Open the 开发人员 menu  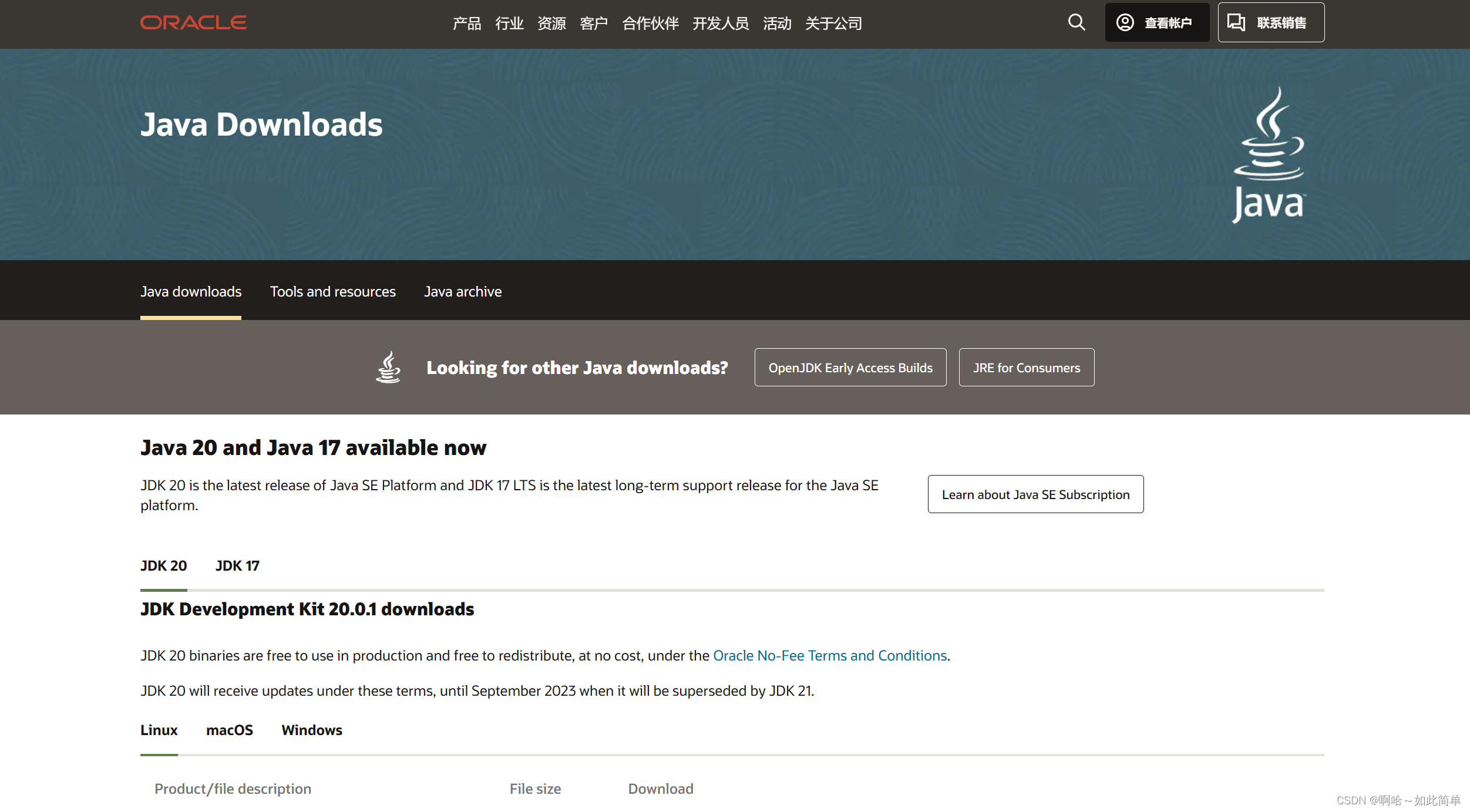click(721, 23)
